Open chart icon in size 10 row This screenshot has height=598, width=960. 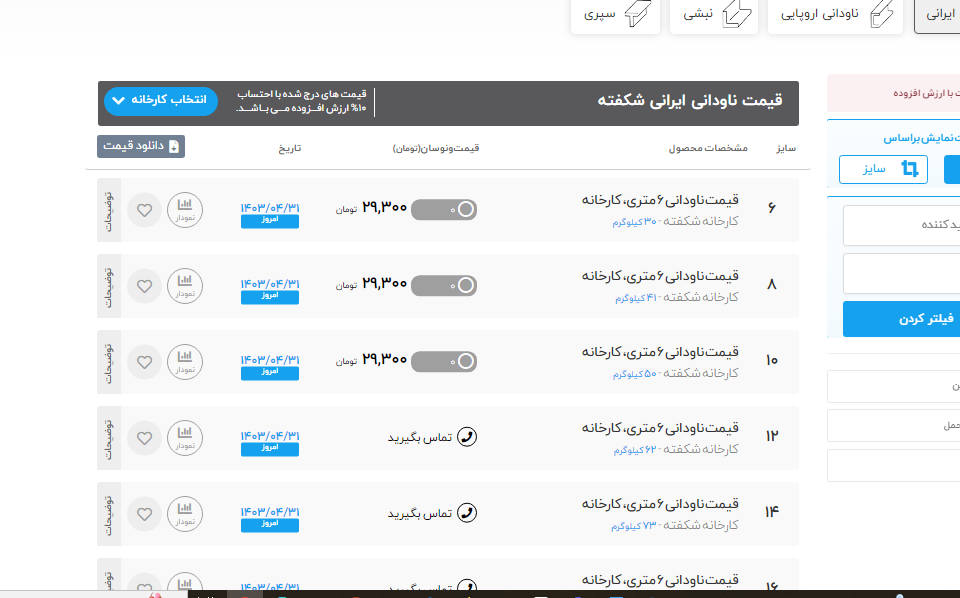184,361
